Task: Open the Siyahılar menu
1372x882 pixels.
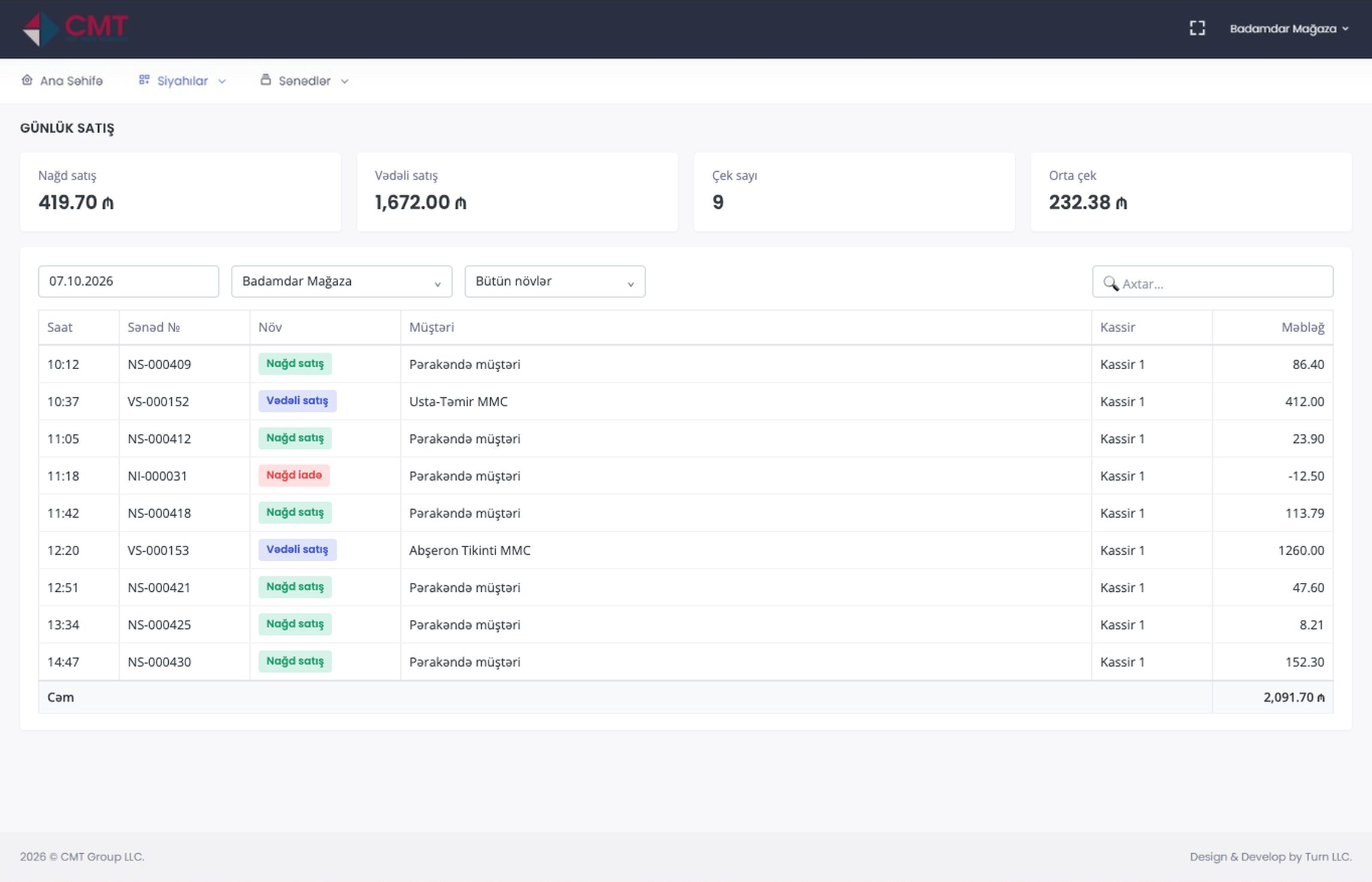Action: click(x=183, y=81)
